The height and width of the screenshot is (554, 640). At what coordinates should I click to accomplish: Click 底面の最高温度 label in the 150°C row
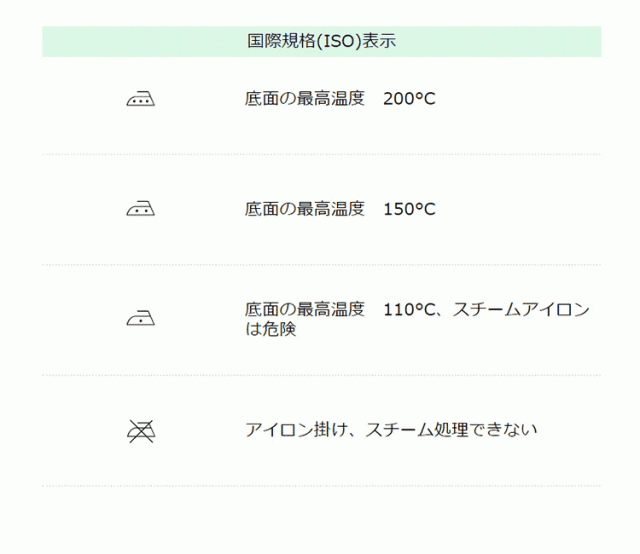tap(305, 209)
